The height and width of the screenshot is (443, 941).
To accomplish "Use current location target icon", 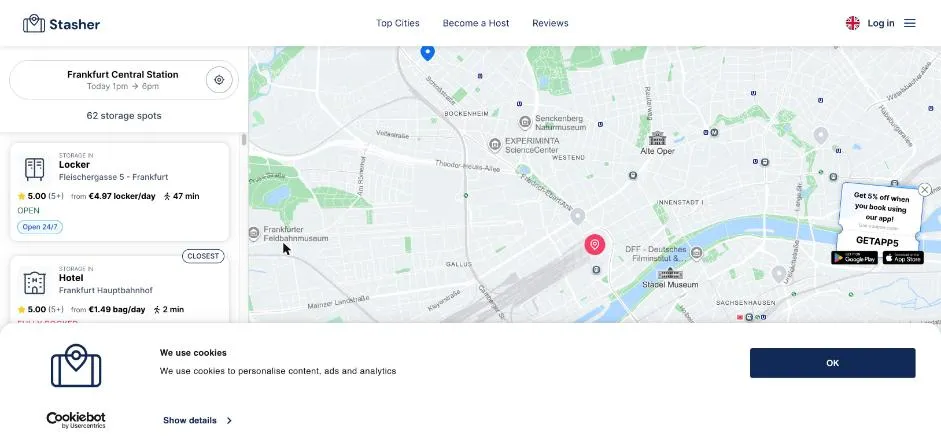I will click(219, 80).
